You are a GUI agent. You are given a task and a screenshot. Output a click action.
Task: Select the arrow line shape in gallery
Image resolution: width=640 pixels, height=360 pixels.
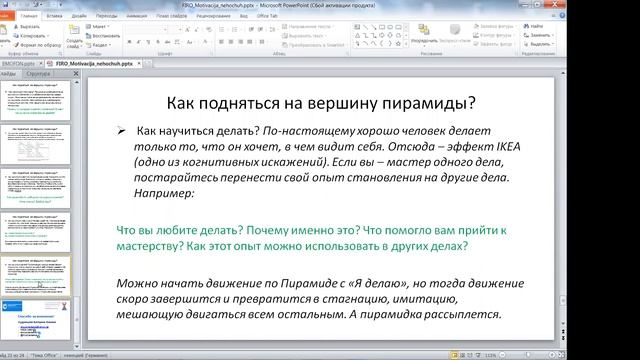373,27
